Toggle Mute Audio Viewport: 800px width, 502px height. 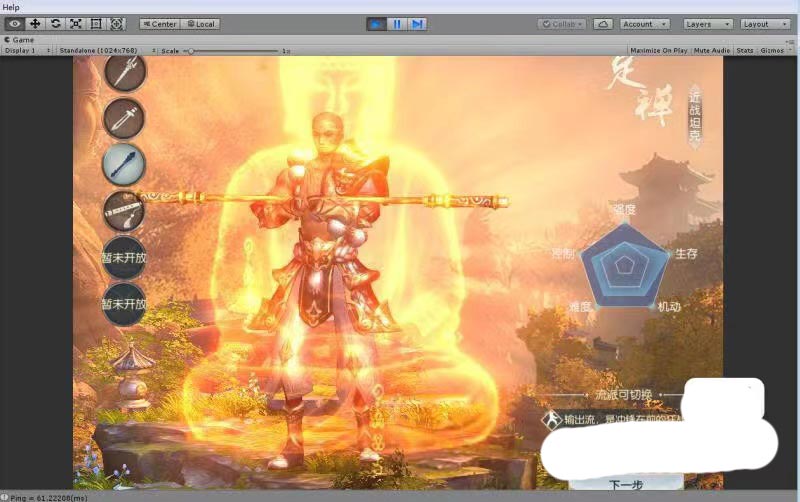[712, 51]
